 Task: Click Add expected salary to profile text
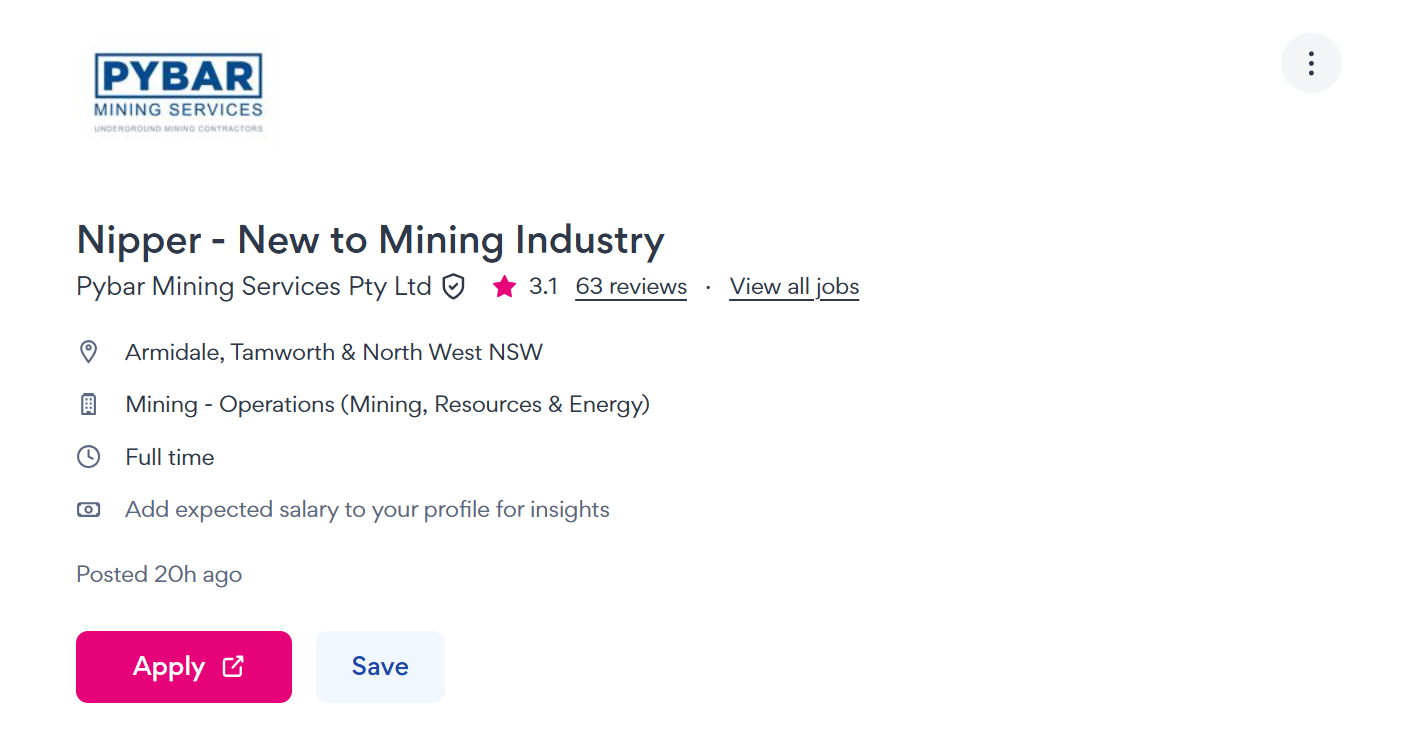coord(367,510)
